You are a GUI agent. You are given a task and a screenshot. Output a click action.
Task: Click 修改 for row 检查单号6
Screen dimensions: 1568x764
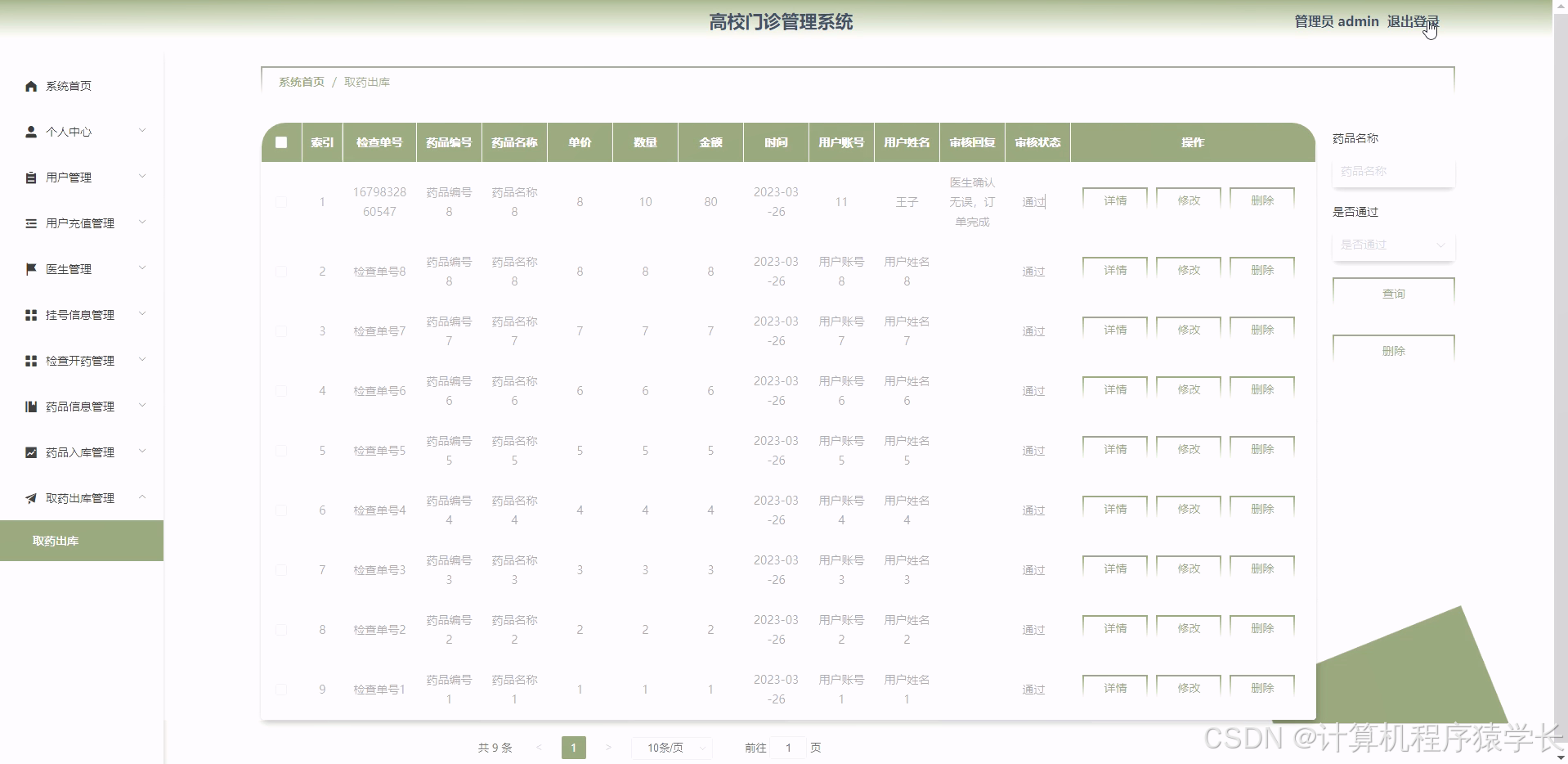(1189, 389)
